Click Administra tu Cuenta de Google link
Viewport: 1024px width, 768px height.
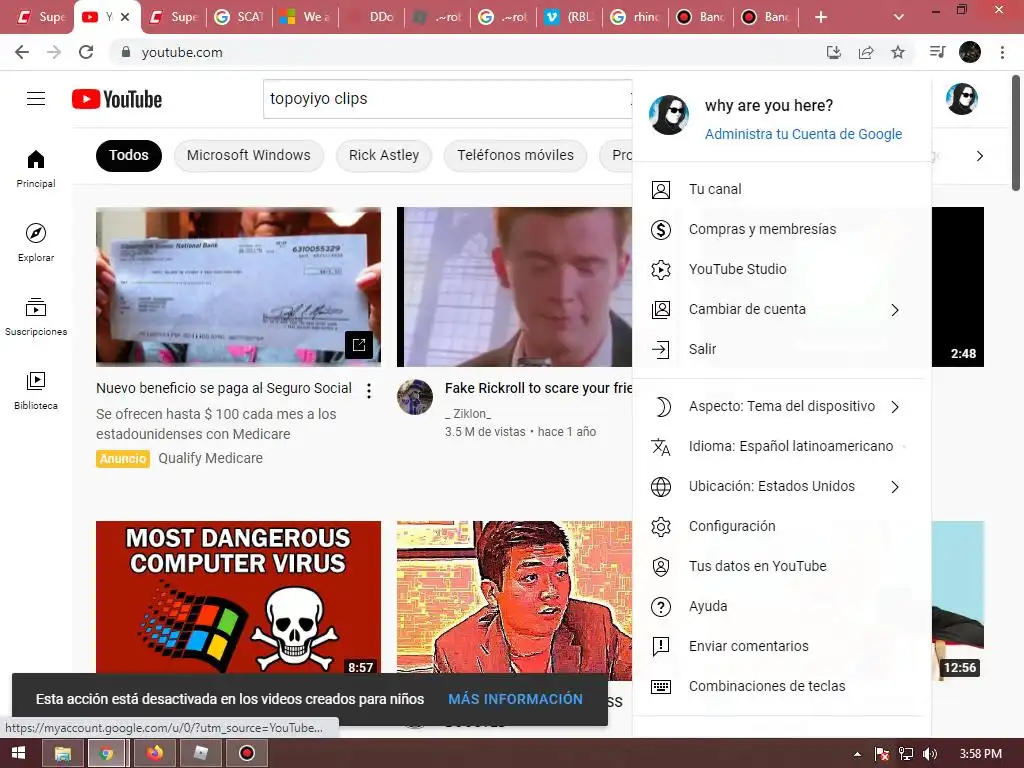click(x=803, y=134)
